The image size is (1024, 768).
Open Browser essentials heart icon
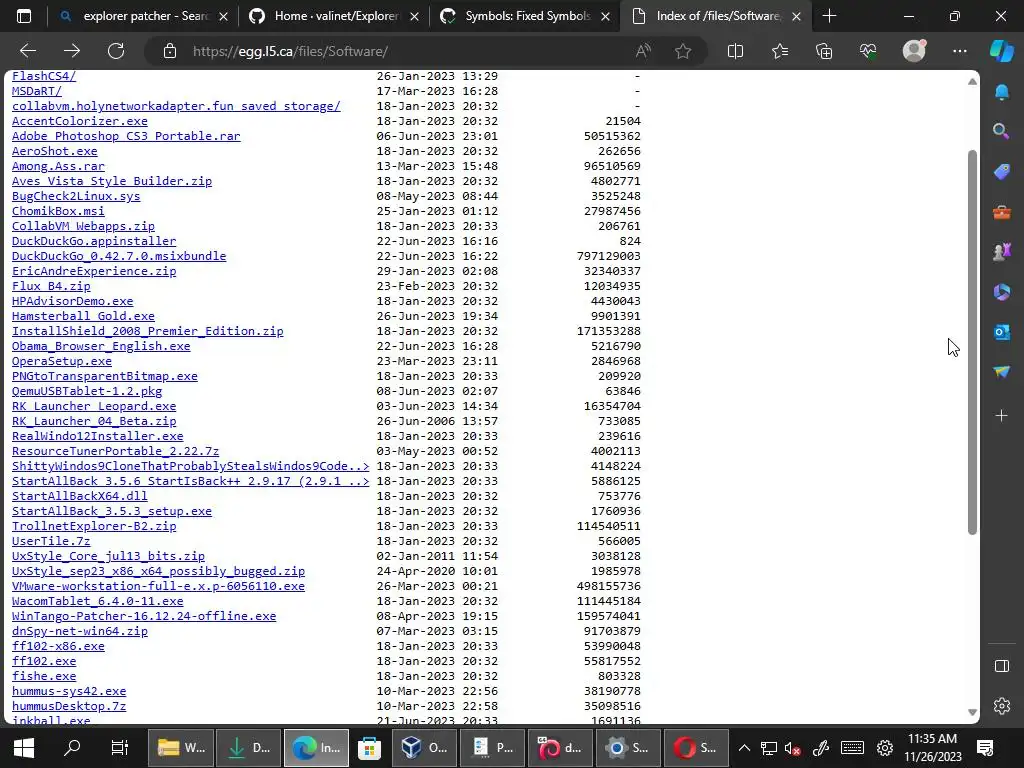[868, 51]
